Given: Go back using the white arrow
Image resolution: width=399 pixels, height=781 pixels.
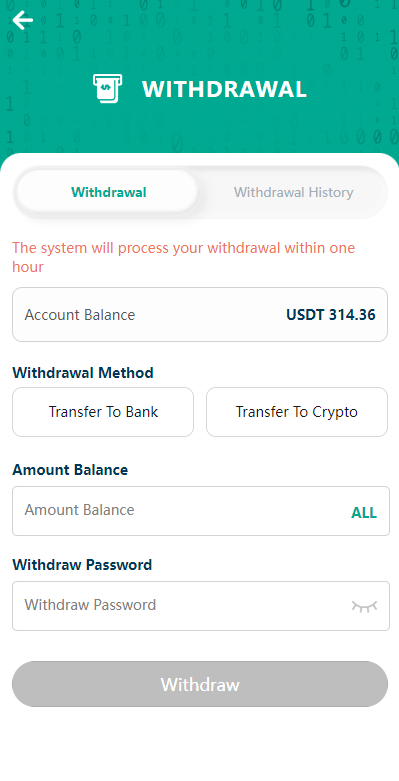Looking at the screenshot, I should pos(22,20).
